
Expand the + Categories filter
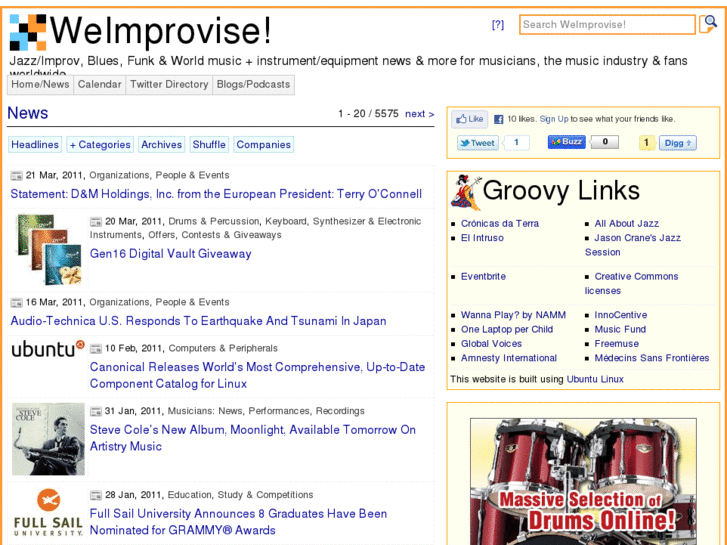[100, 145]
